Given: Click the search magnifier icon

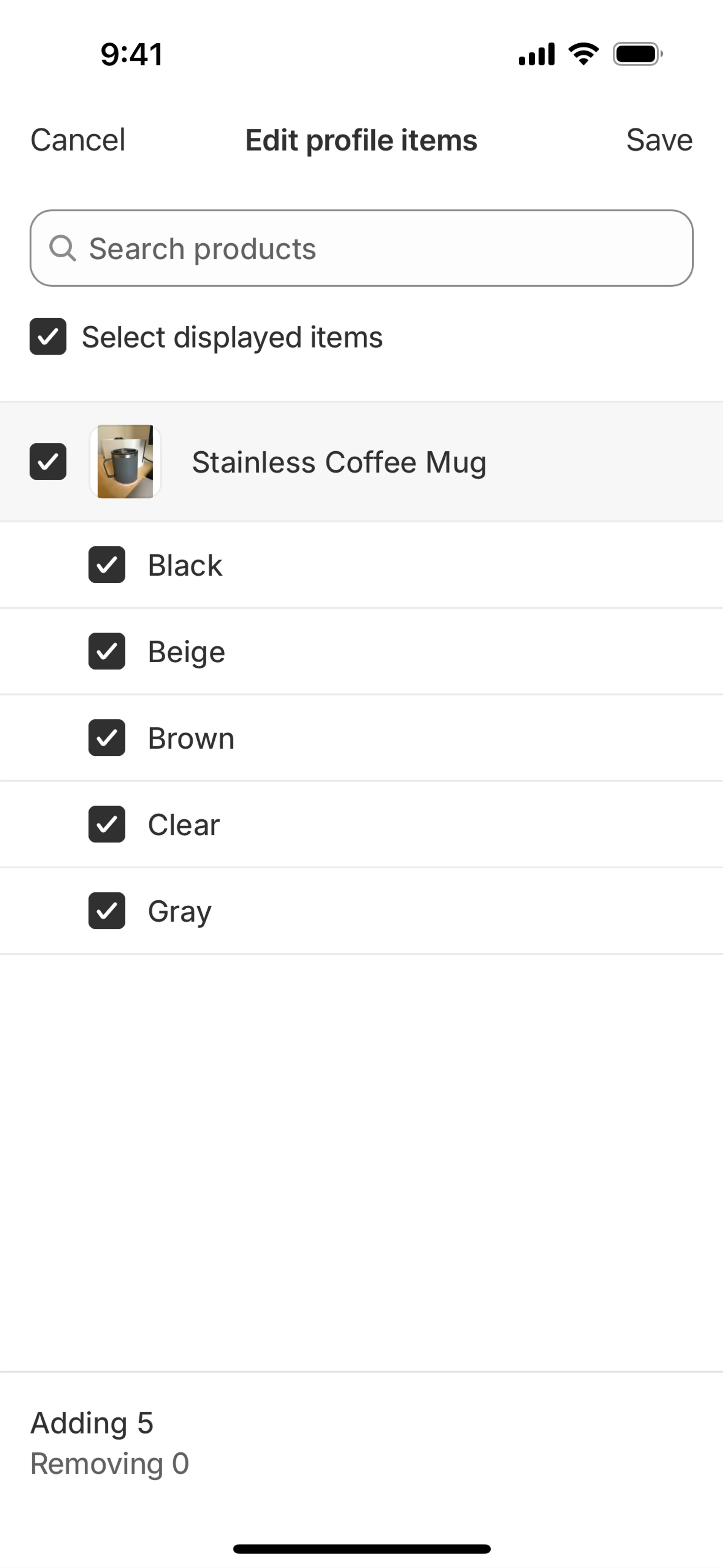Looking at the screenshot, I should tap(62, 248).
